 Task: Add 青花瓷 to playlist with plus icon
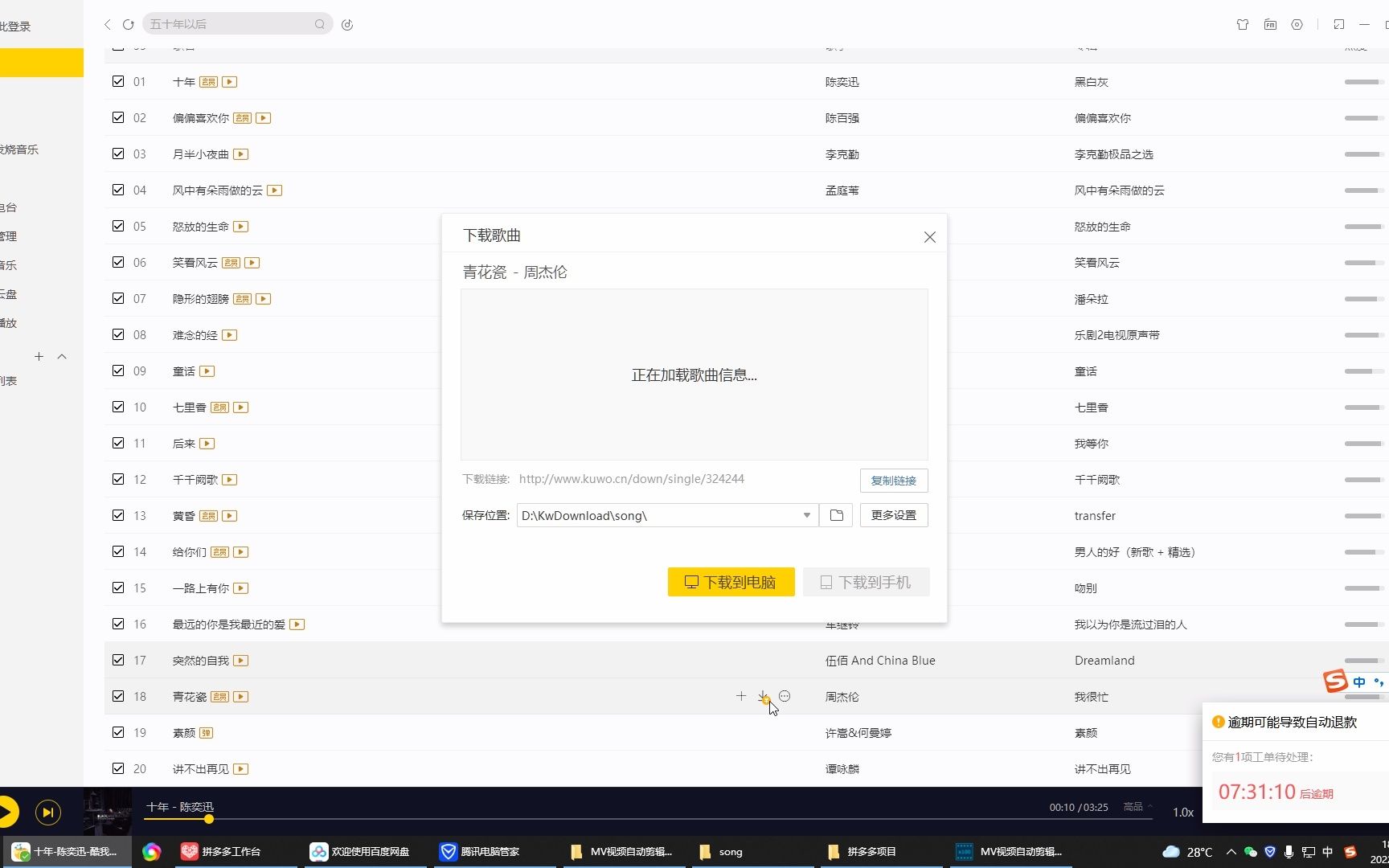coord(741,696)
